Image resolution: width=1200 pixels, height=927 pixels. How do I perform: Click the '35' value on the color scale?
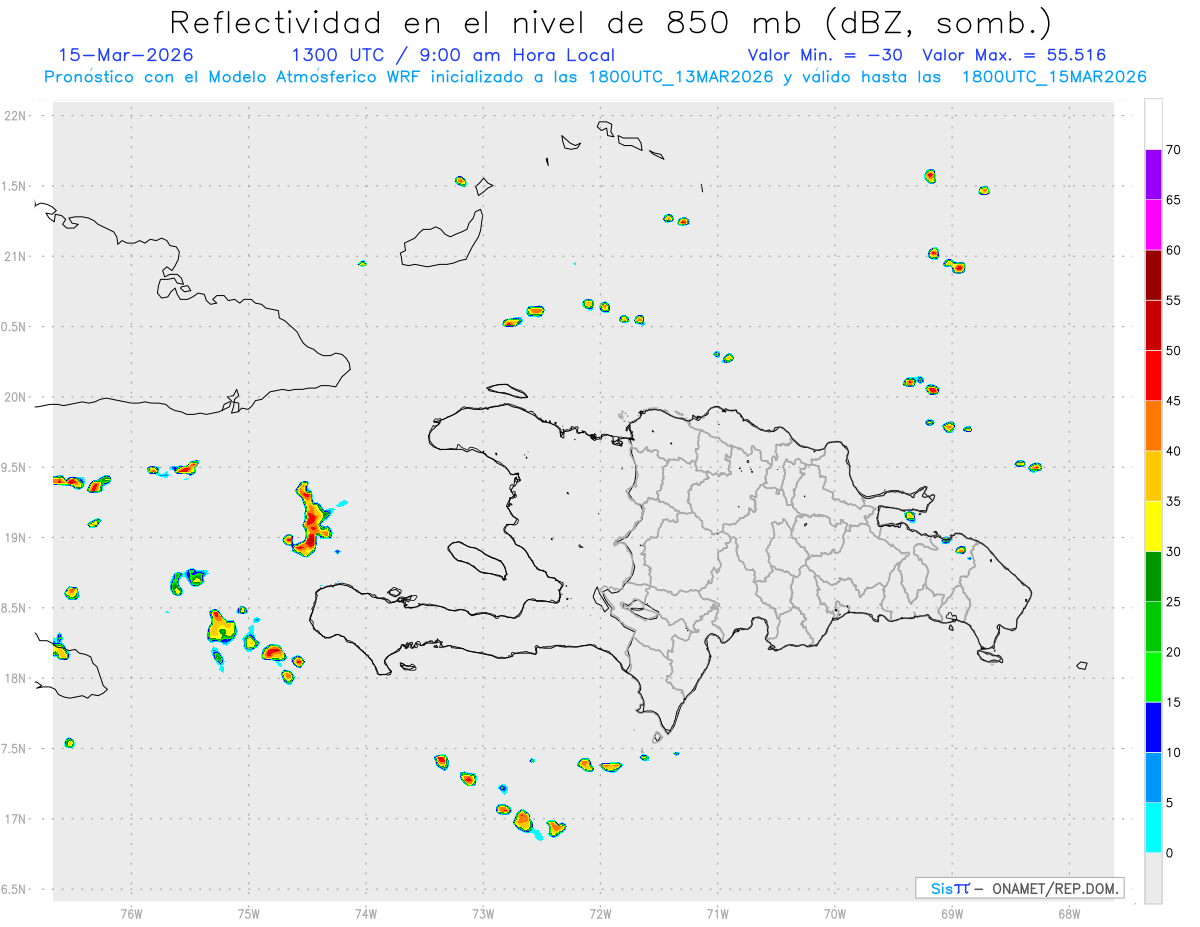point(1173,501)
